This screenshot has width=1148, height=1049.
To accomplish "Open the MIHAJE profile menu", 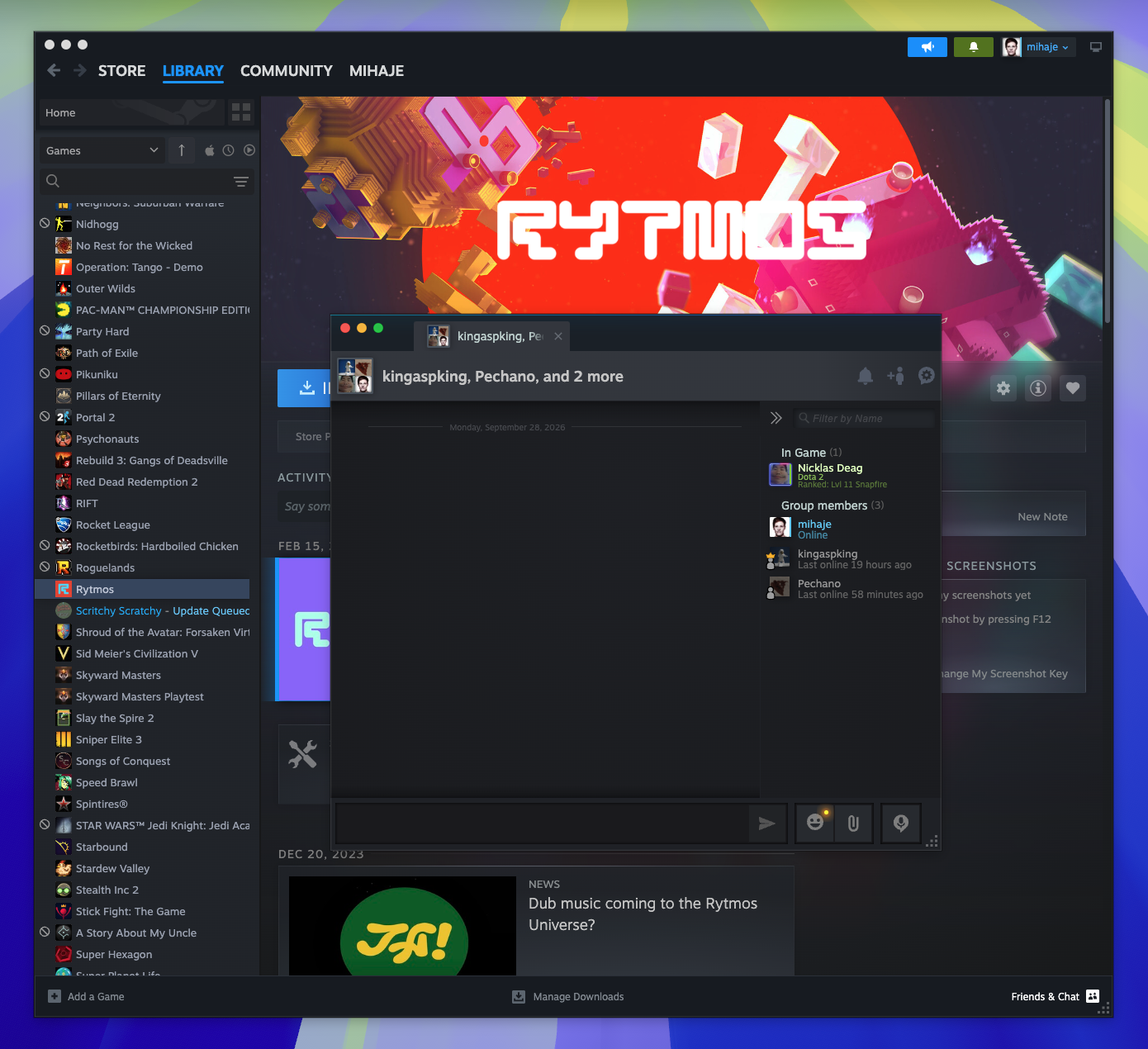I will [377, 71].
